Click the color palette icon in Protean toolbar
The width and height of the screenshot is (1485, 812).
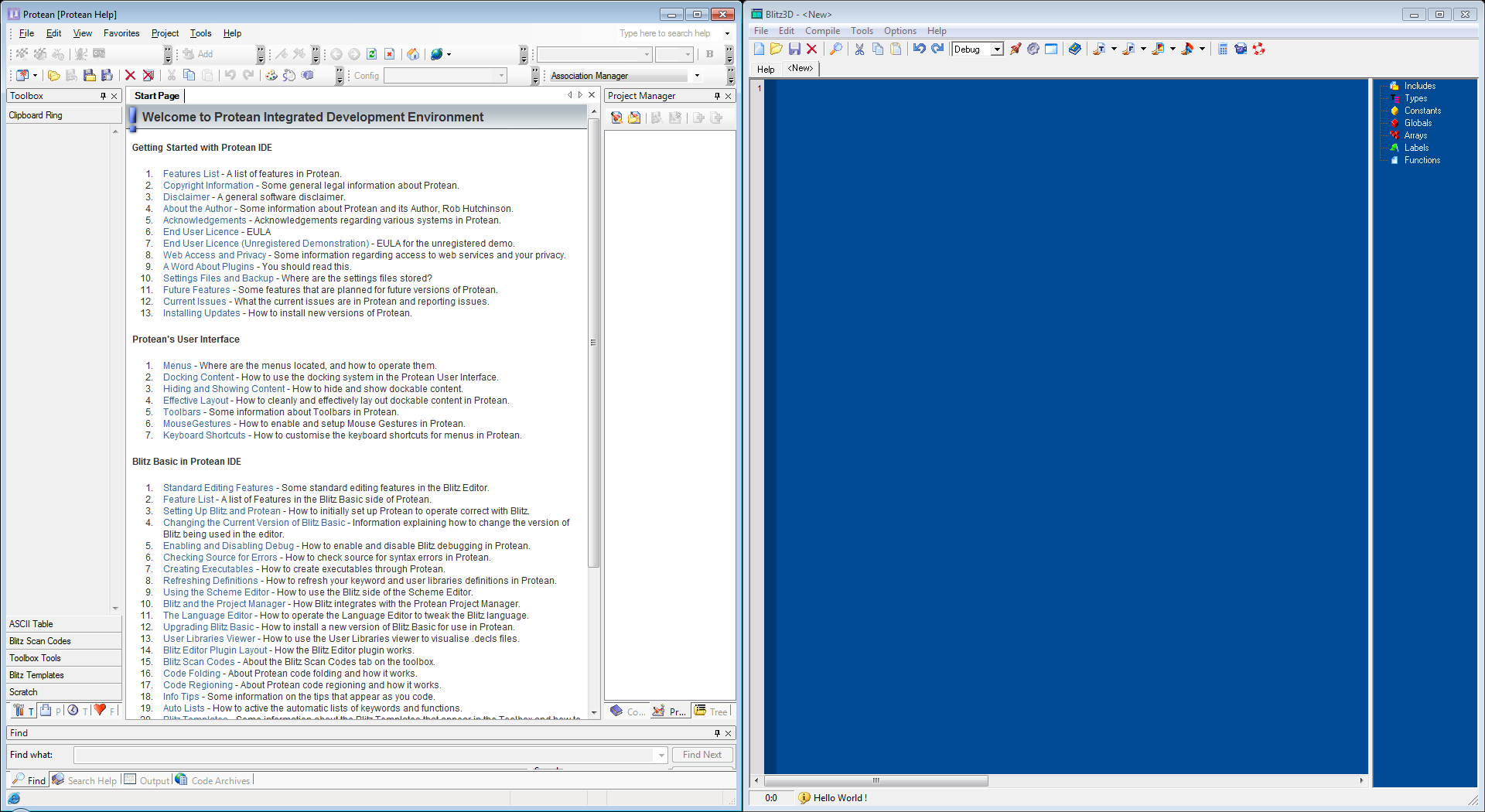(x=271, y=76)
